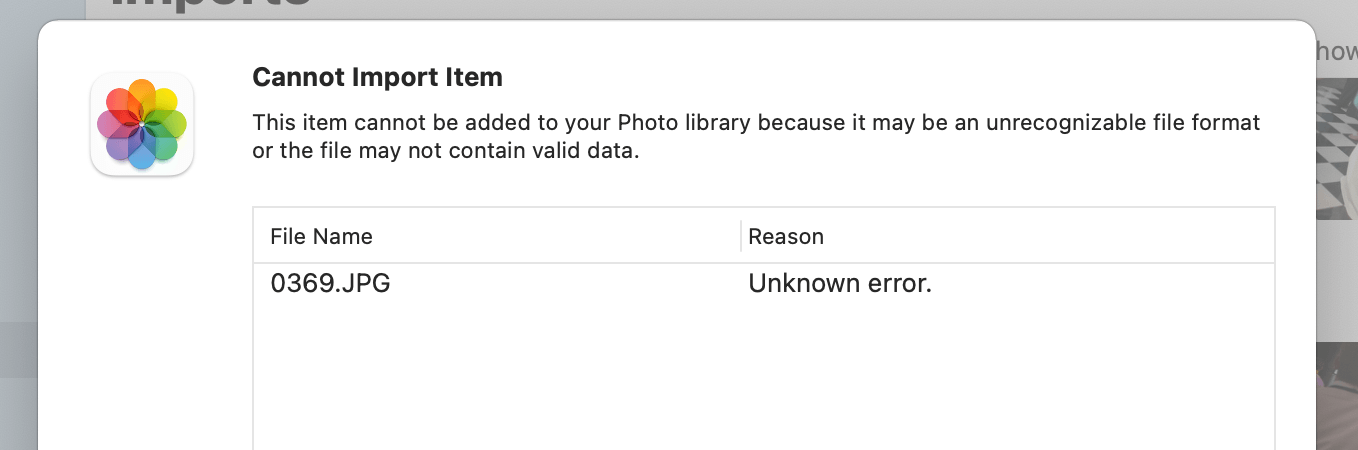Click the Photos flower app icon
This screenshot has width=1358, height=450.
click(142, 125)
